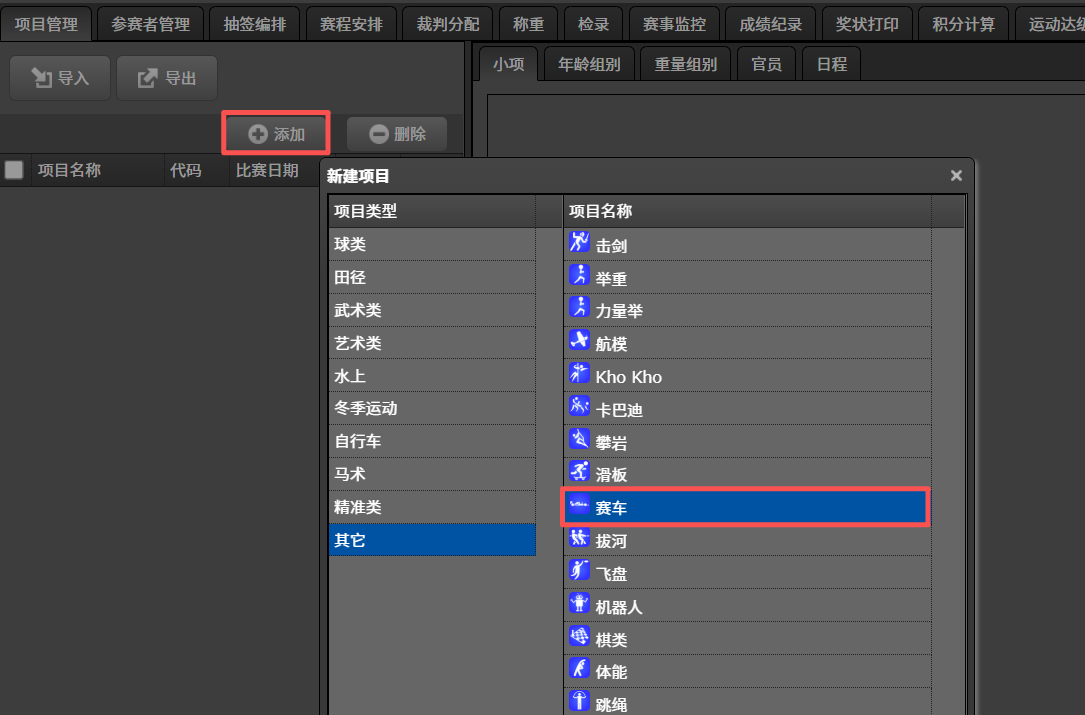
Task: Click the skateboarding (滑板) icon
Action: pos(579,471)
